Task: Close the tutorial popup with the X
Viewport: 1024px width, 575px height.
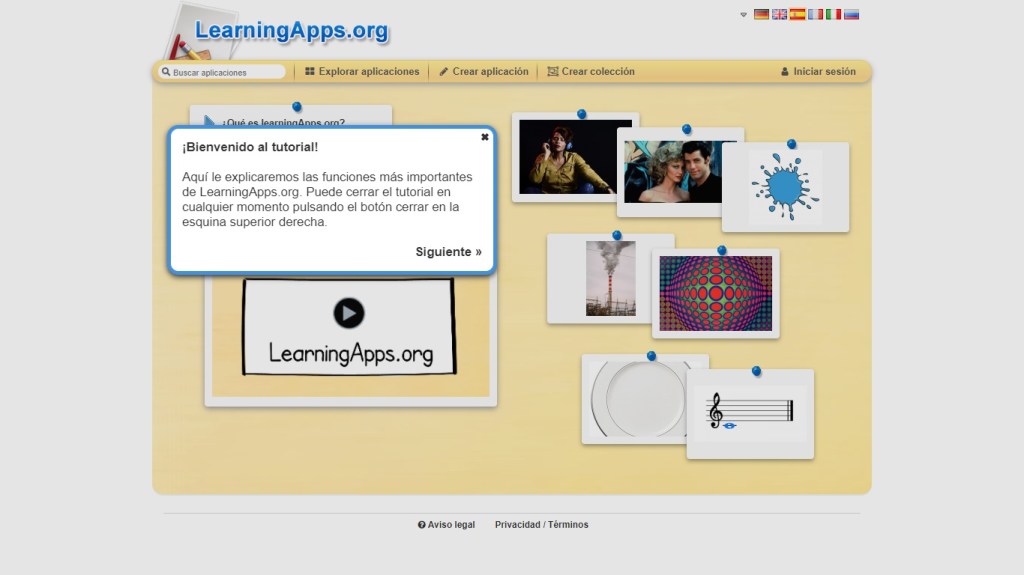Action: click(485, 137)
